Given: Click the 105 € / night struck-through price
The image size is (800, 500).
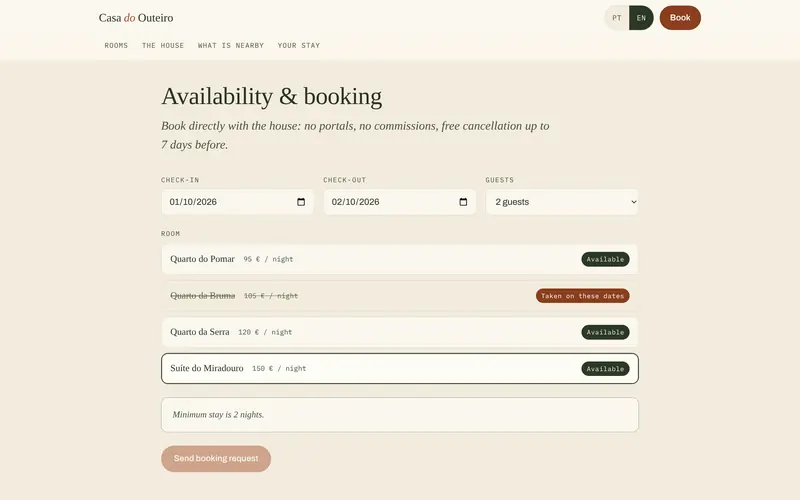Looking at the screenshot, I should pyautogui.click(x=271, y=296).
